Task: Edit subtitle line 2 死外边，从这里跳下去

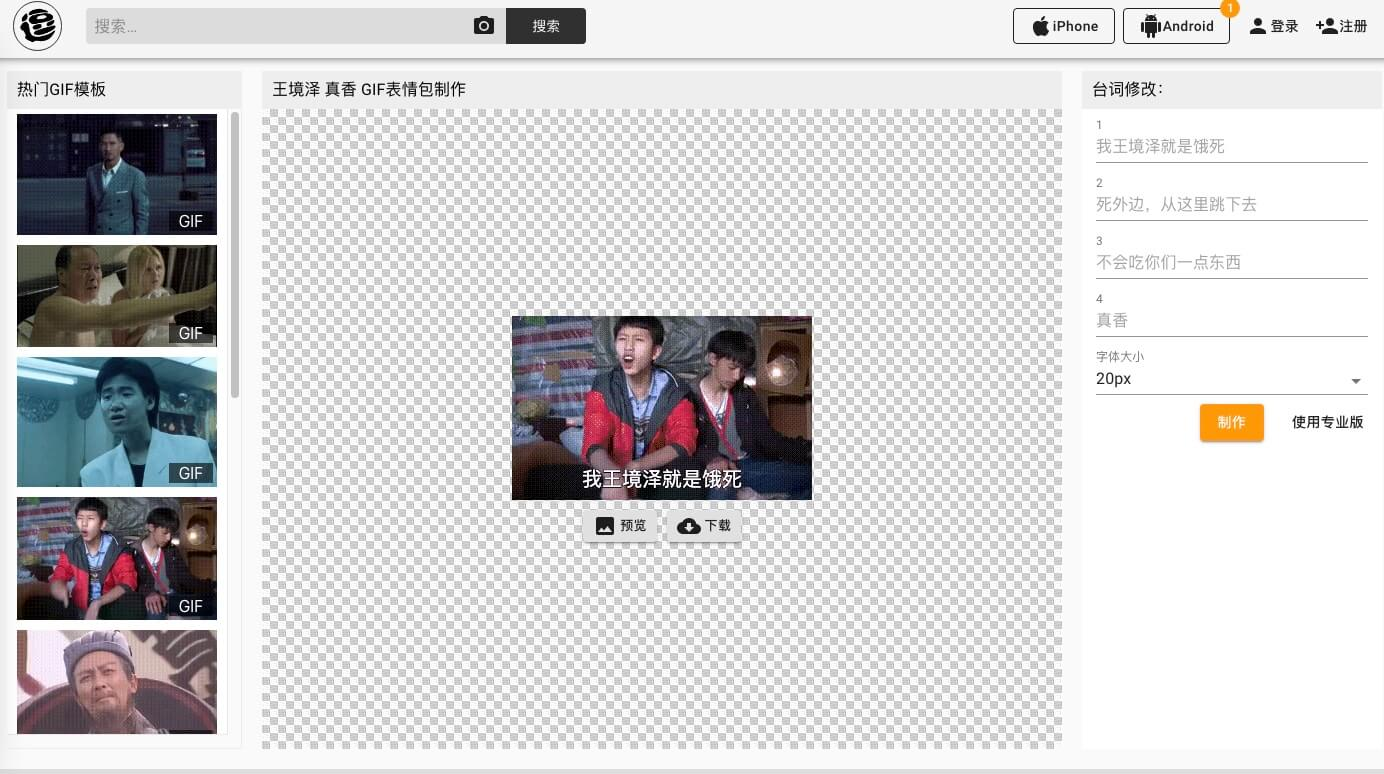Action: pyautogui.click(x=1231, y=204)
